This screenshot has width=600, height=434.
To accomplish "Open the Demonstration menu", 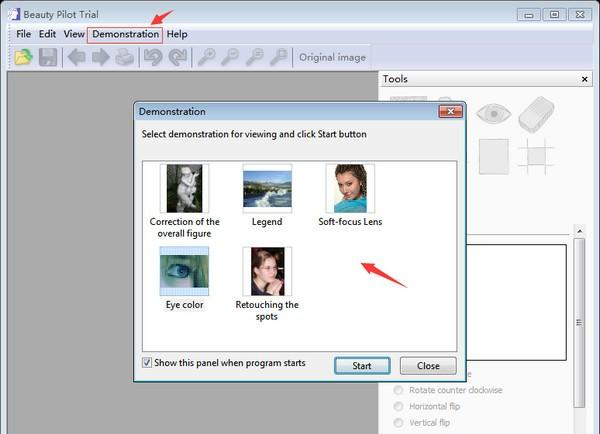I will point(126,34).
